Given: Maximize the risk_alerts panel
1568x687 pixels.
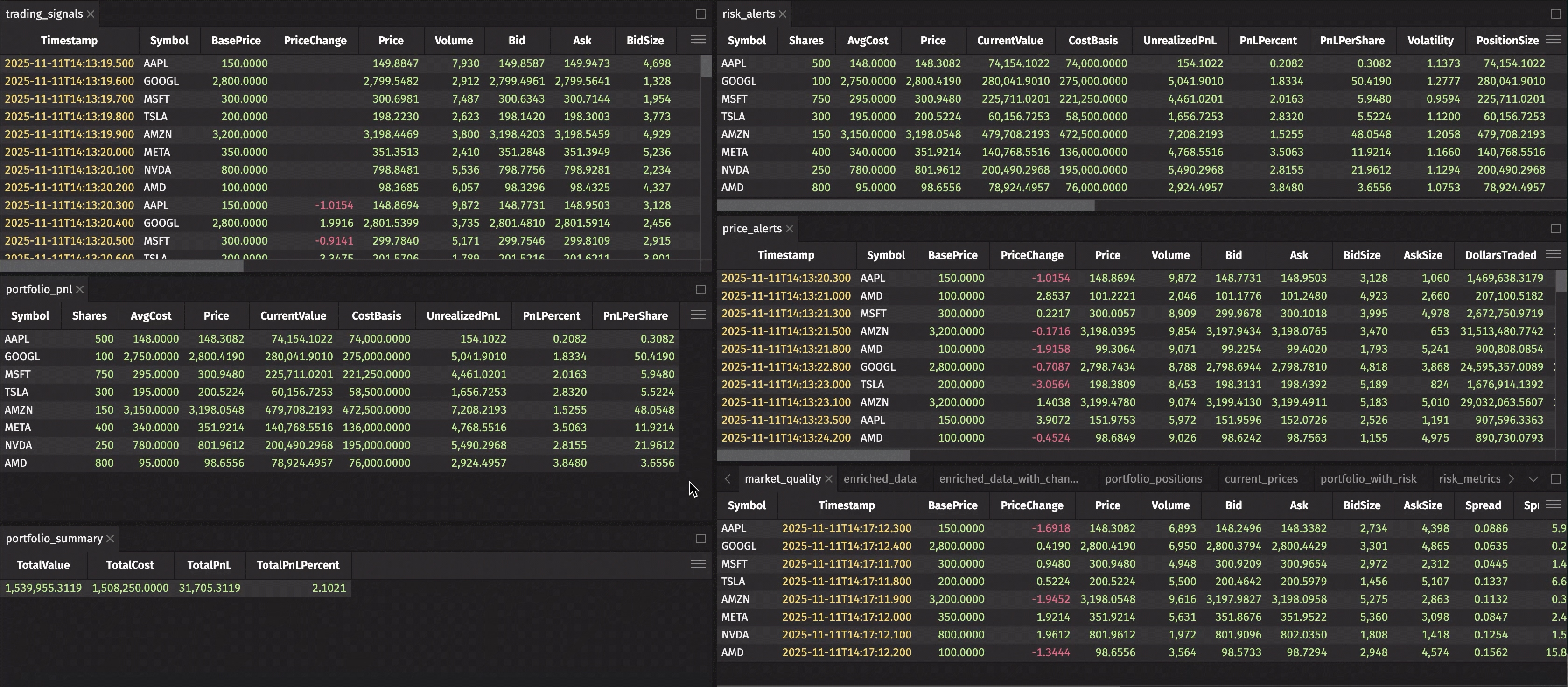Looking at the screenshot, I should click(x=1556, y=14).
